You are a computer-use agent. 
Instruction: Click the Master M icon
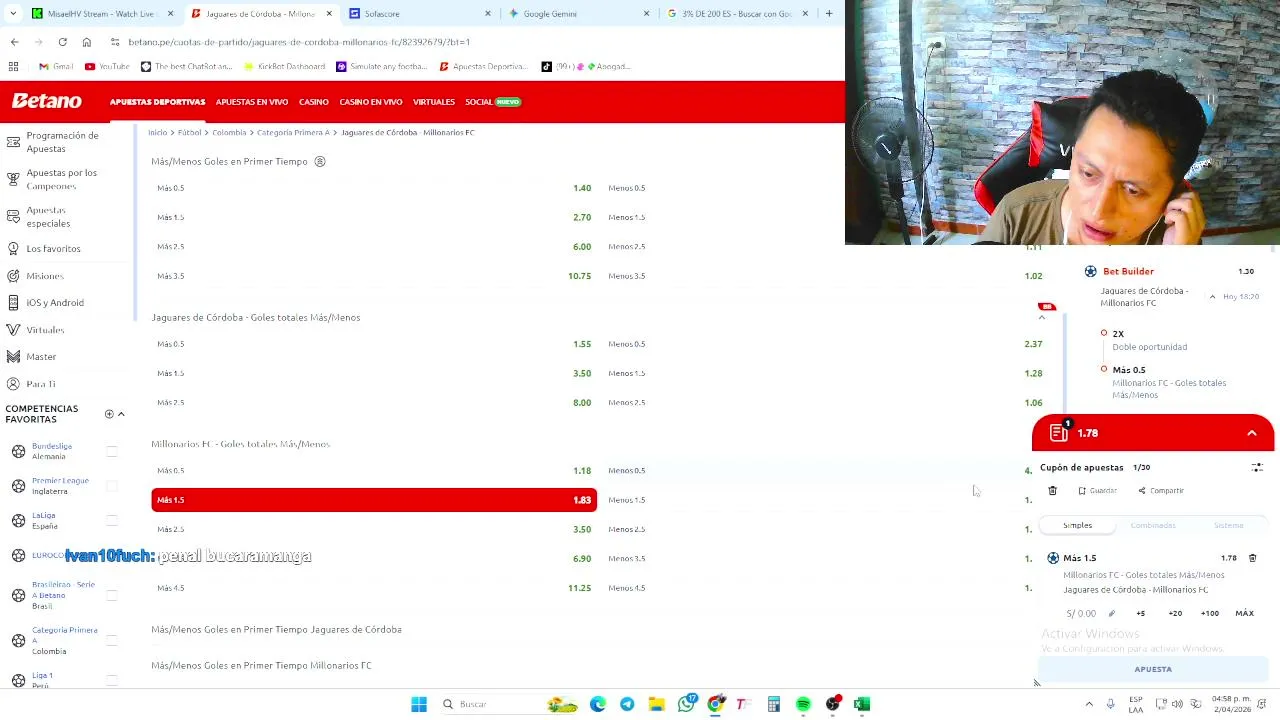(13, 356)
